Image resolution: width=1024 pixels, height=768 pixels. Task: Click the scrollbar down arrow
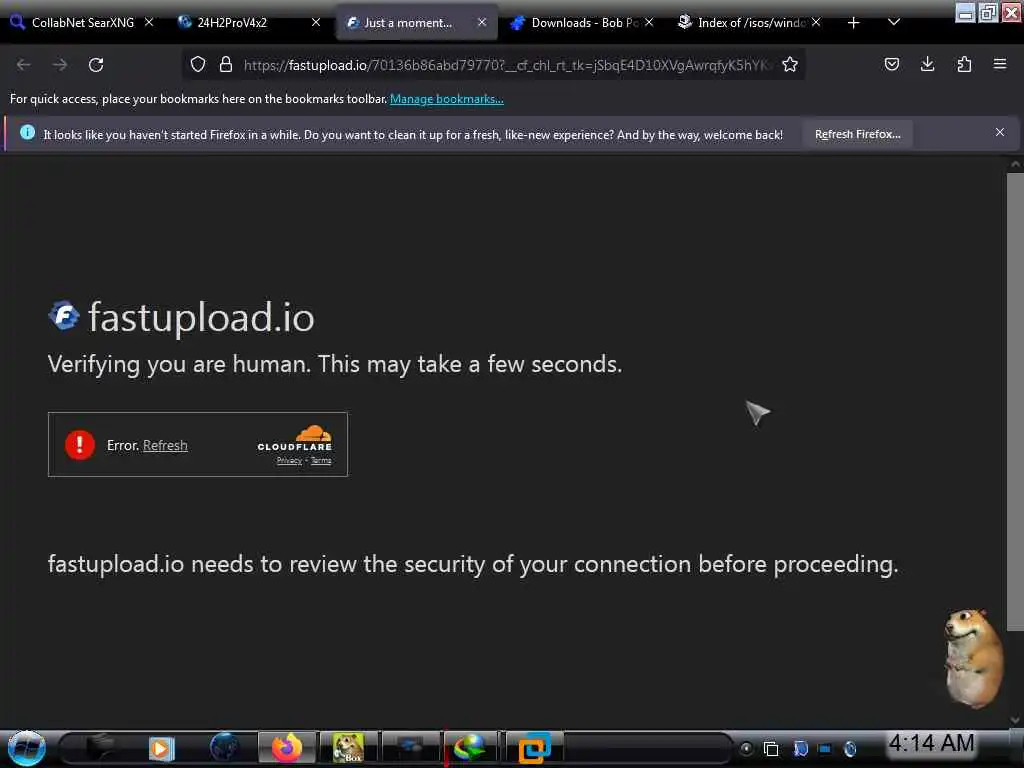(x=1015, y=721)
